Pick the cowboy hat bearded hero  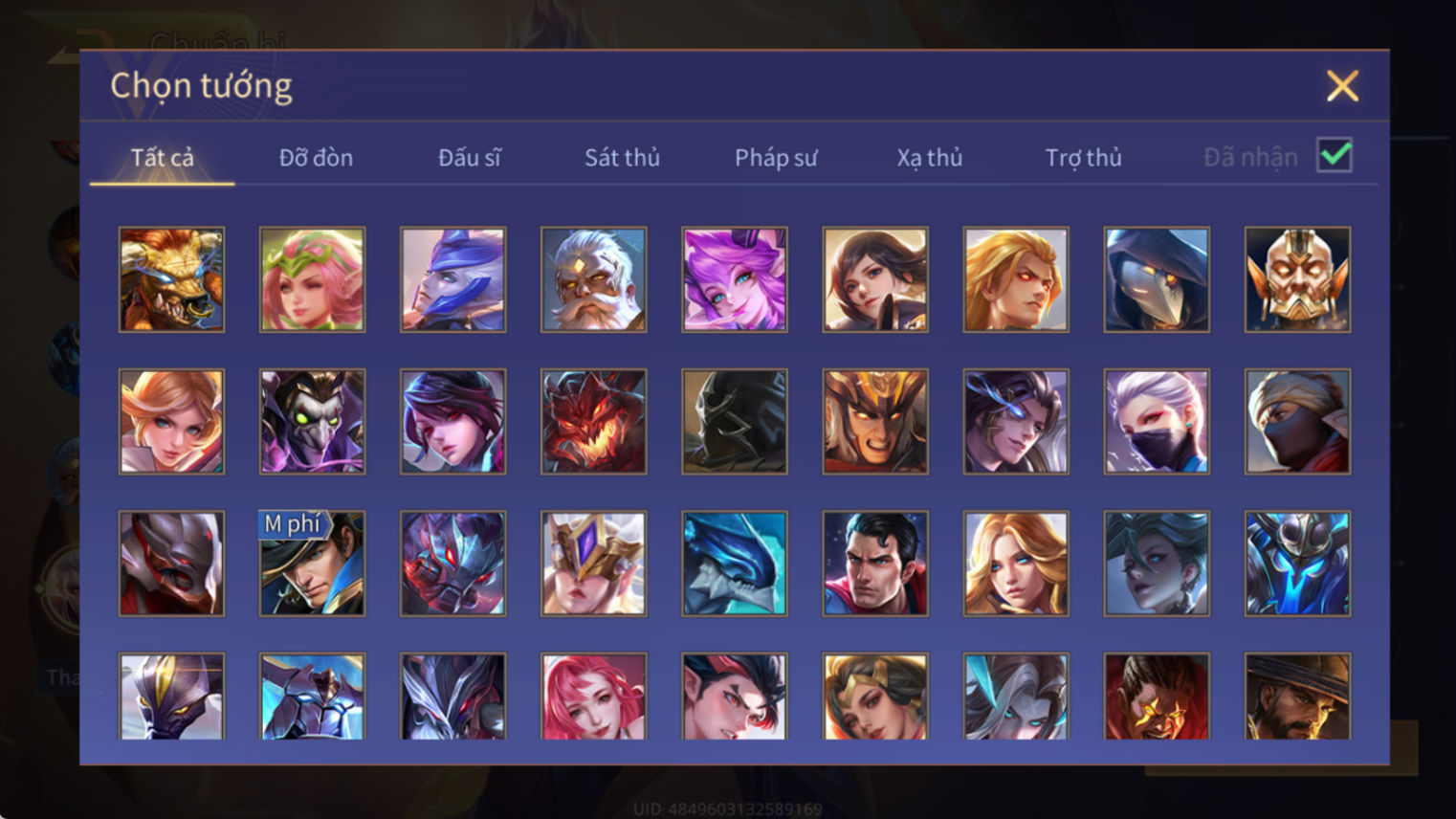(1297, 697)
